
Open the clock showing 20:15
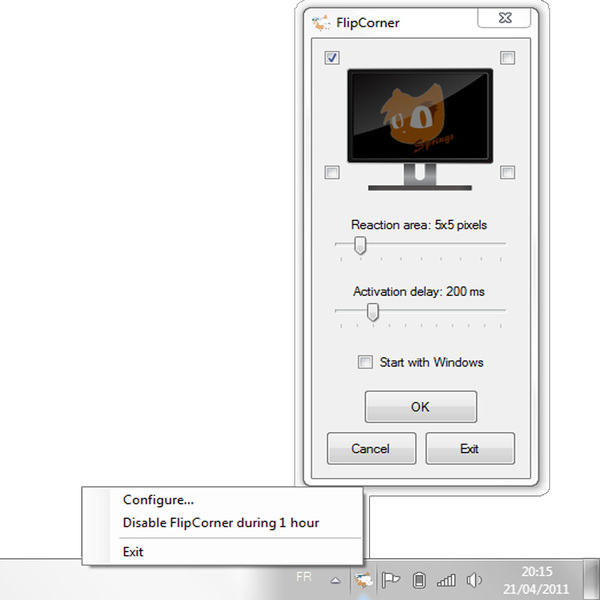point(536,580)
